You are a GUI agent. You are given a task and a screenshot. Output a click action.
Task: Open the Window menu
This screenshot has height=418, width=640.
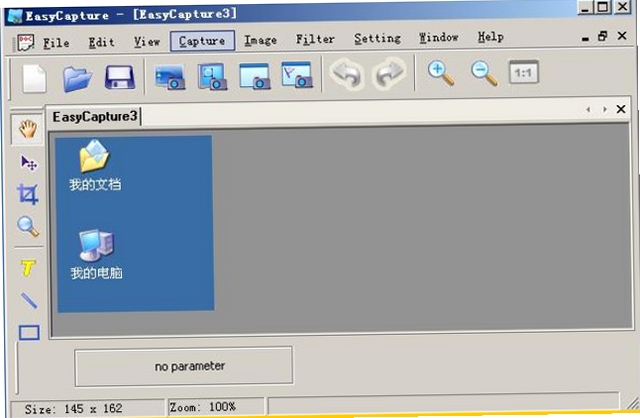(x=438, y=38)
